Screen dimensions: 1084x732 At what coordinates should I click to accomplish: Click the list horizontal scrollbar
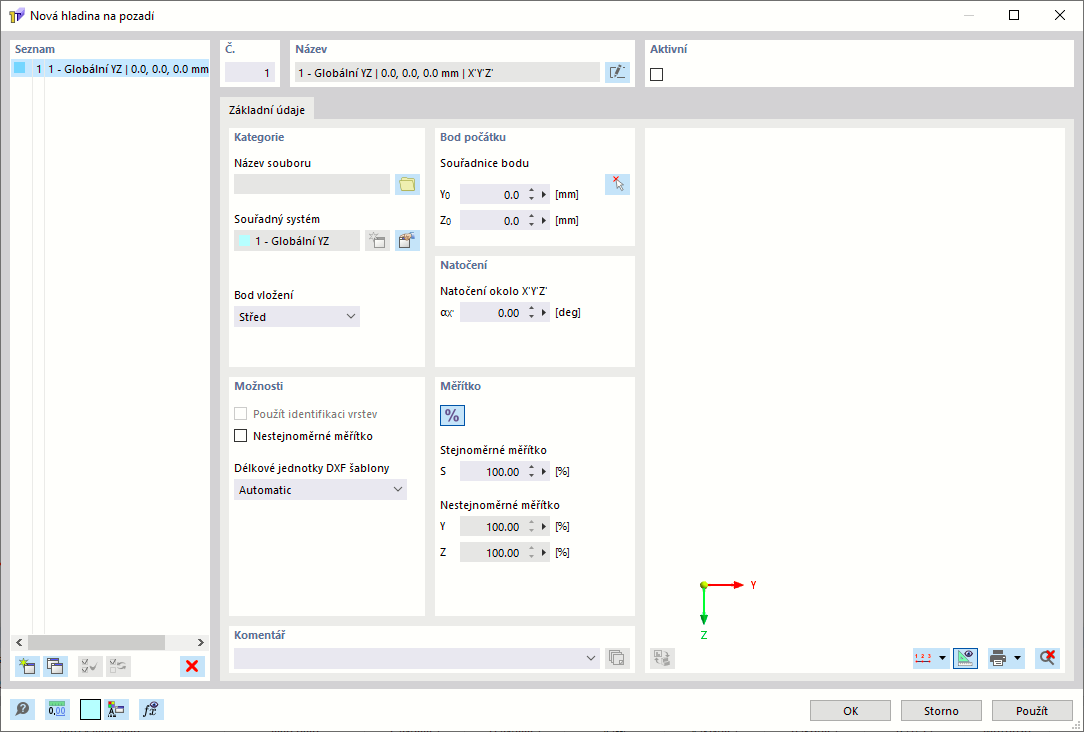[x=96, y=642]
